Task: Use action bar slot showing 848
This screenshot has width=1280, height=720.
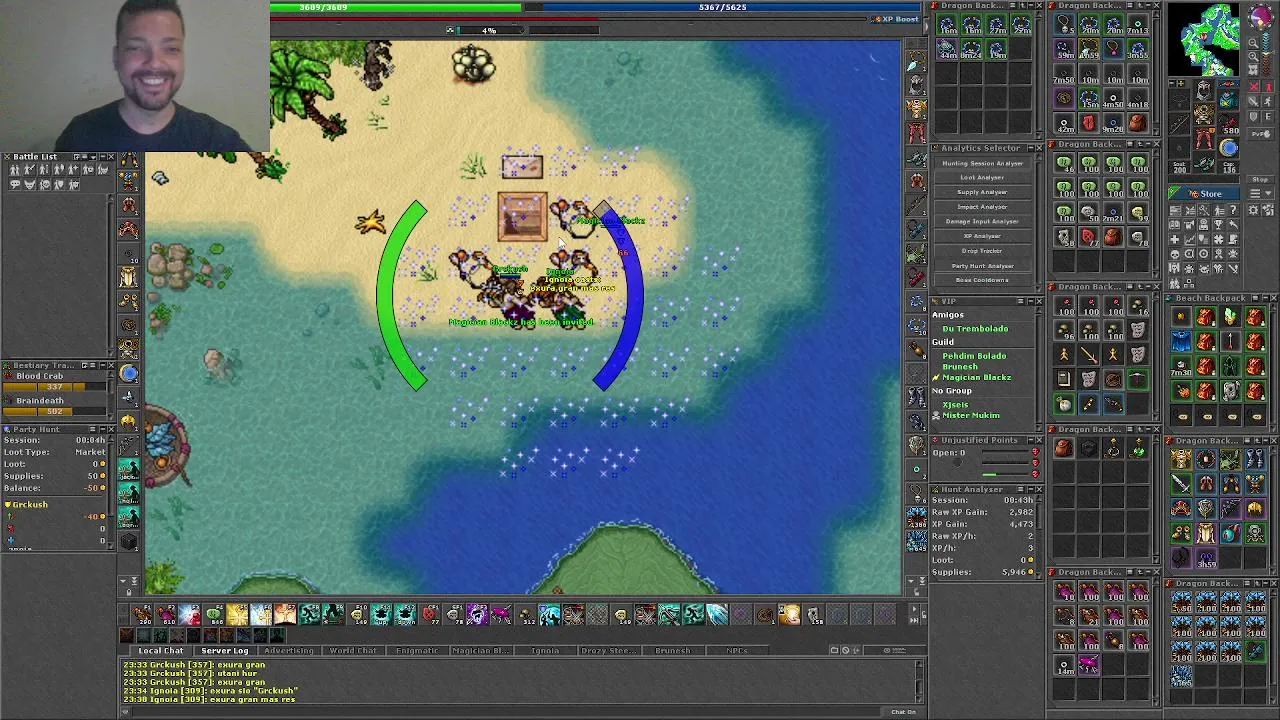Action: [214, 616]
